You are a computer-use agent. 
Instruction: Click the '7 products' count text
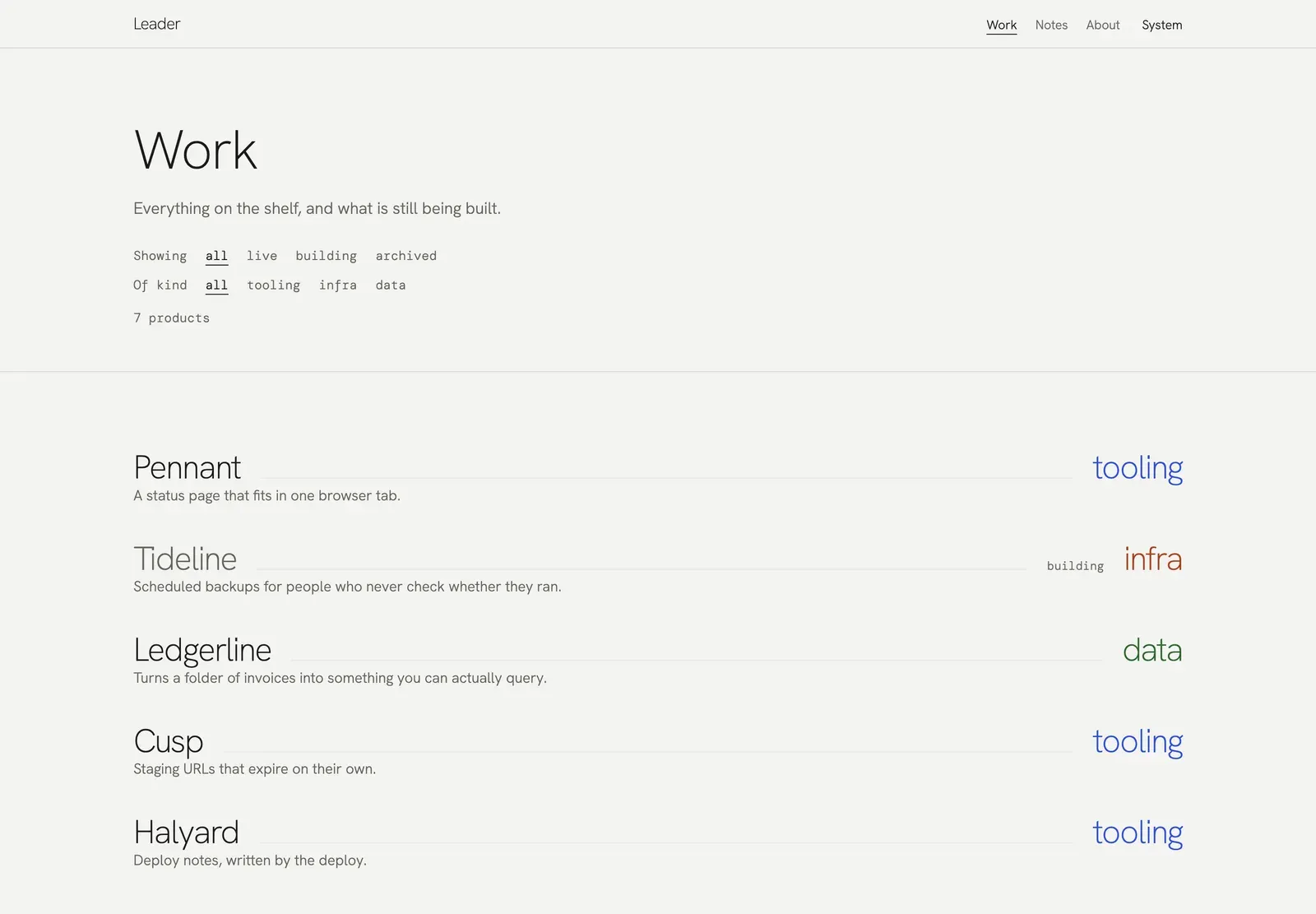[x=171, y=318]
